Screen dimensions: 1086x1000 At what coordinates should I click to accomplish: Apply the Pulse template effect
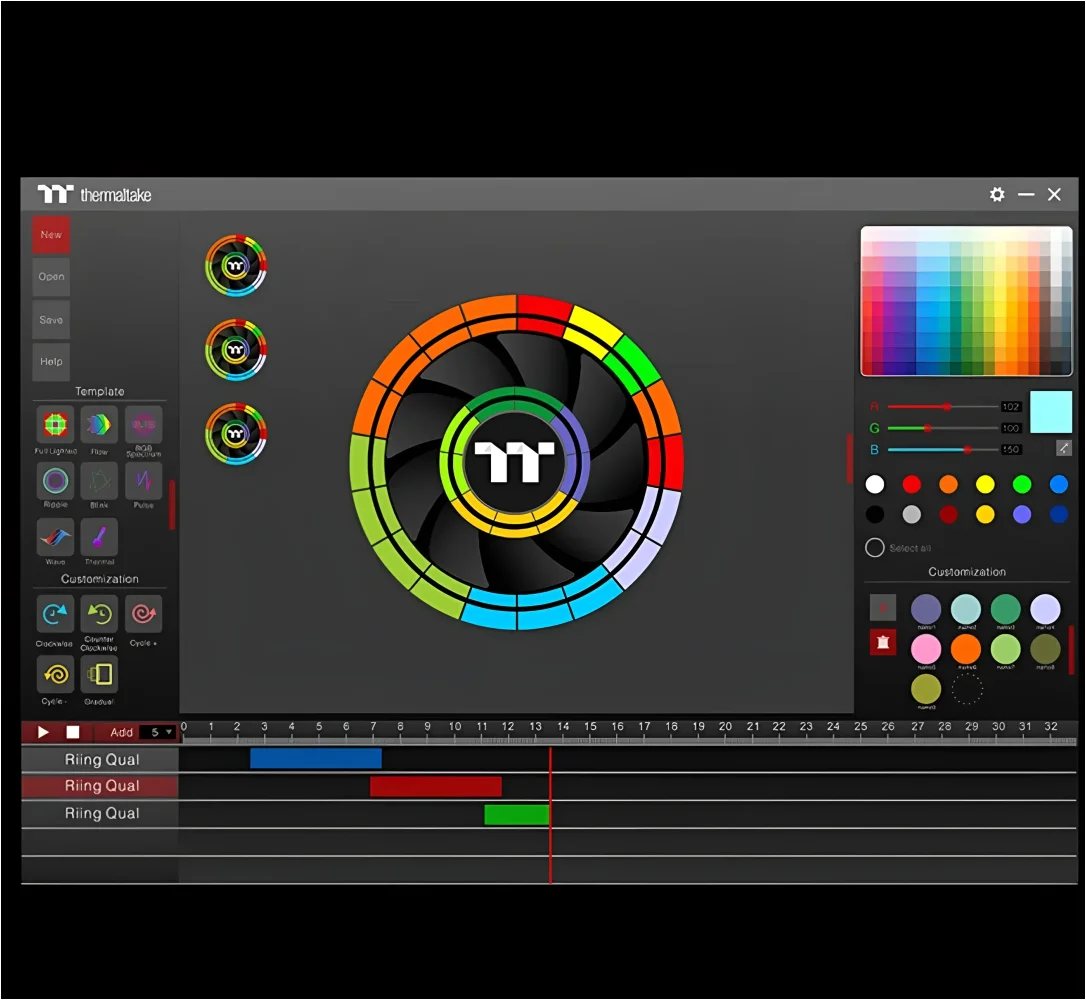click(x=143, y=480)
